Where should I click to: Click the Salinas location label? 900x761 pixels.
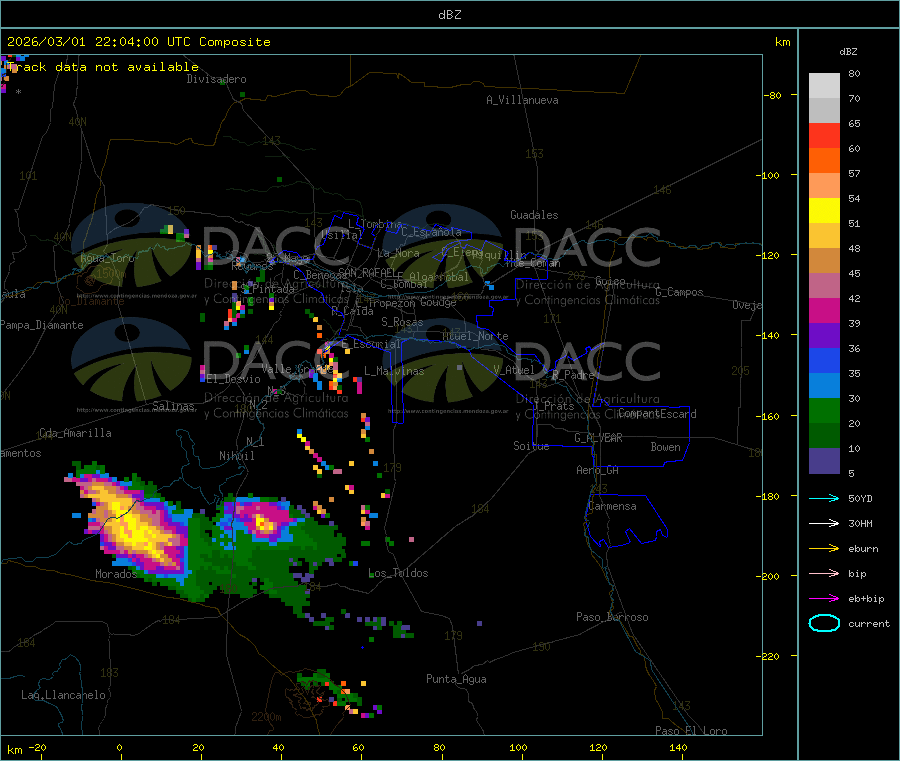coord(173,406)
